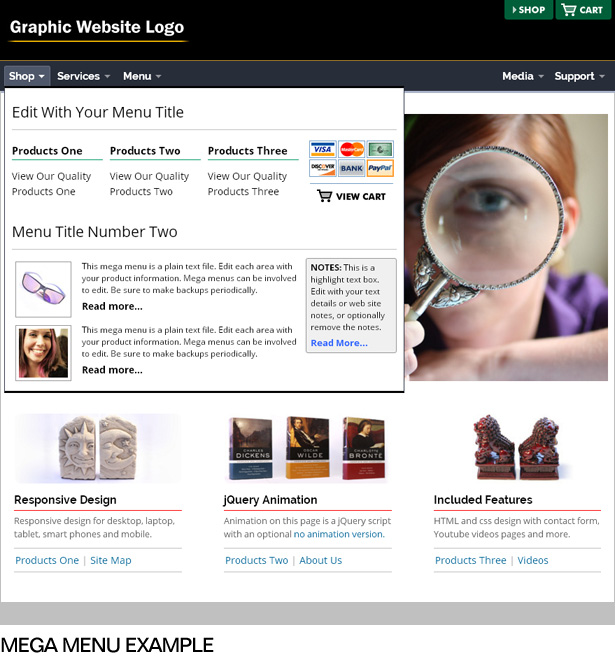Click the PayPal payment icon
Image resolution: width=615 pixels, height=659 pixels.
380,168
